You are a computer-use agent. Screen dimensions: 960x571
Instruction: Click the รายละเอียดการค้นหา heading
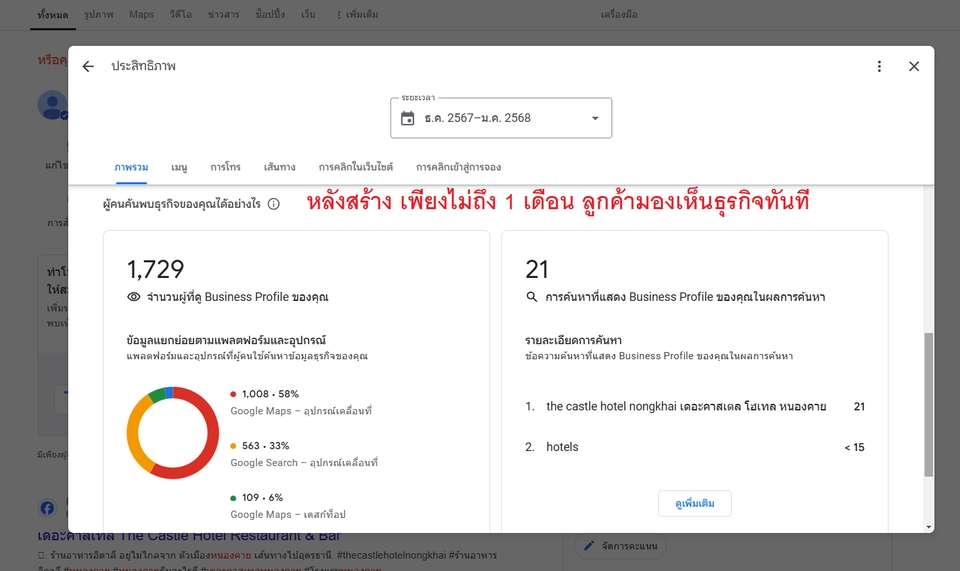pos(573,340)
